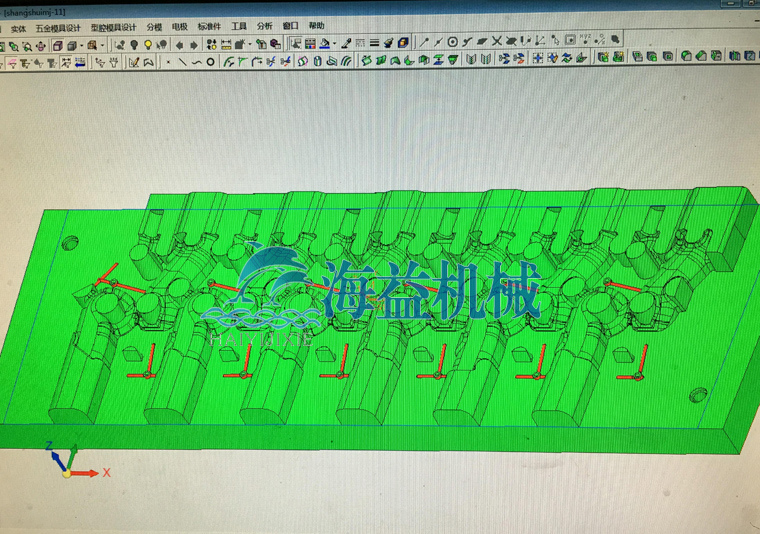Click the red X axis of coordinate triad

coord(85,473)
